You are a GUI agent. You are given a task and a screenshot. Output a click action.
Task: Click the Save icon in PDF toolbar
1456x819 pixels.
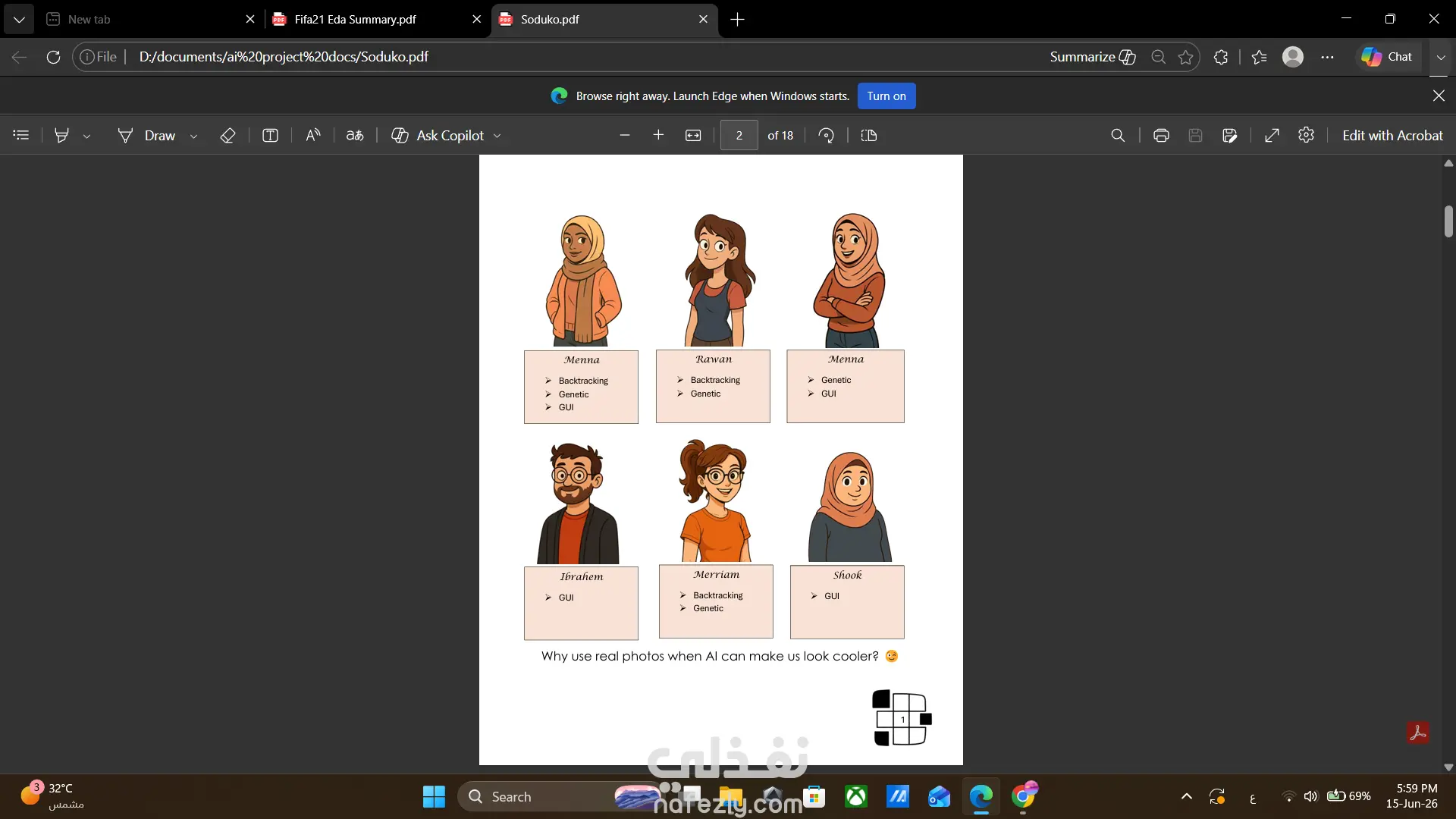(x=1195, y=135)
